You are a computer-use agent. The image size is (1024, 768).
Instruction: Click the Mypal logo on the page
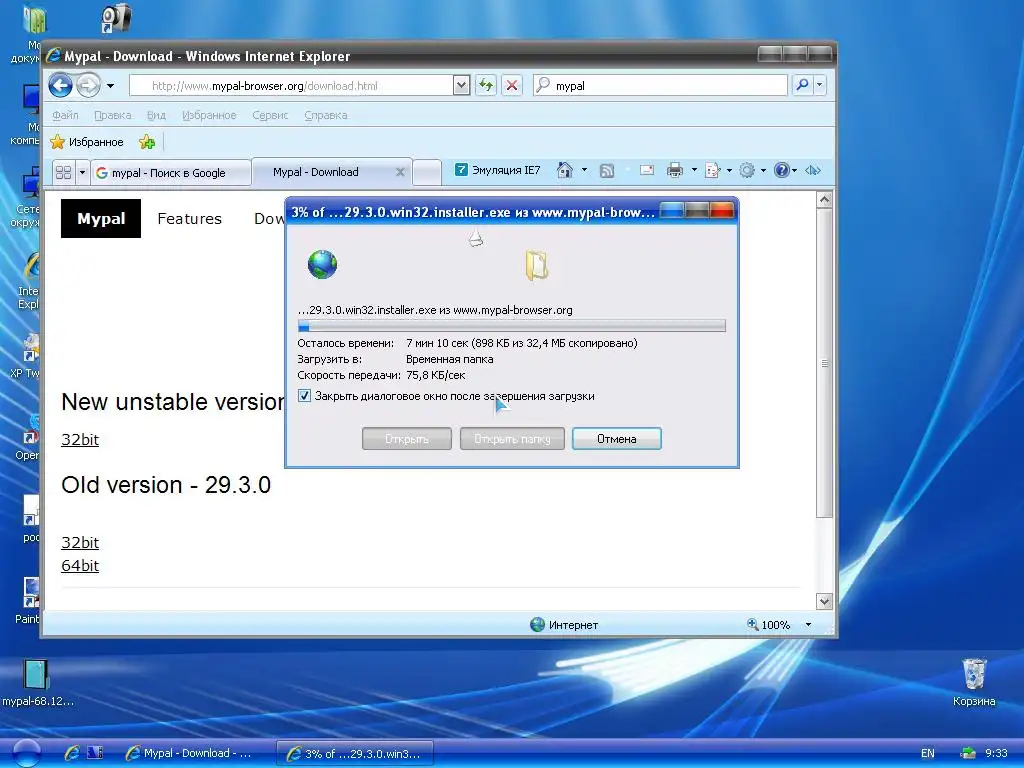pos(101,218)
